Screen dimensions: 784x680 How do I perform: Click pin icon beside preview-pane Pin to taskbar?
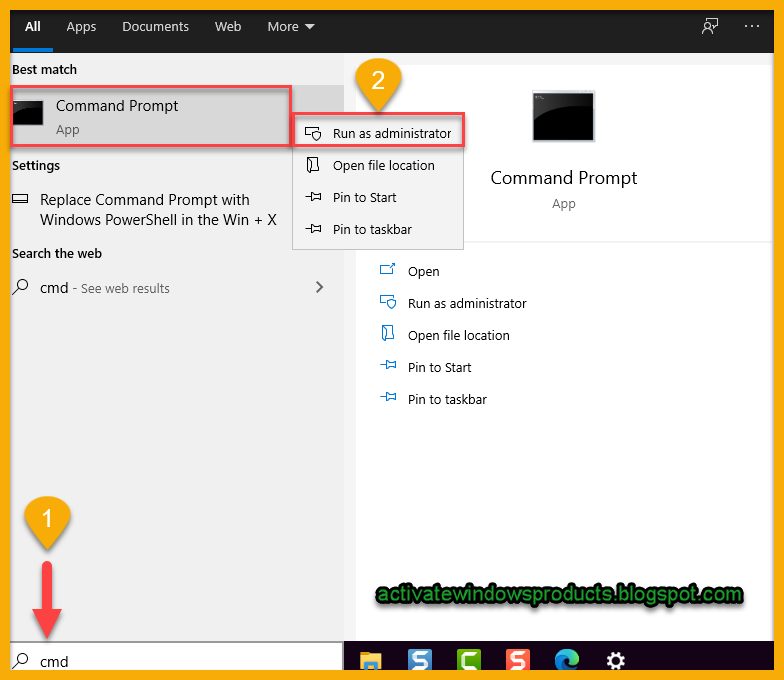pos(388,397)
